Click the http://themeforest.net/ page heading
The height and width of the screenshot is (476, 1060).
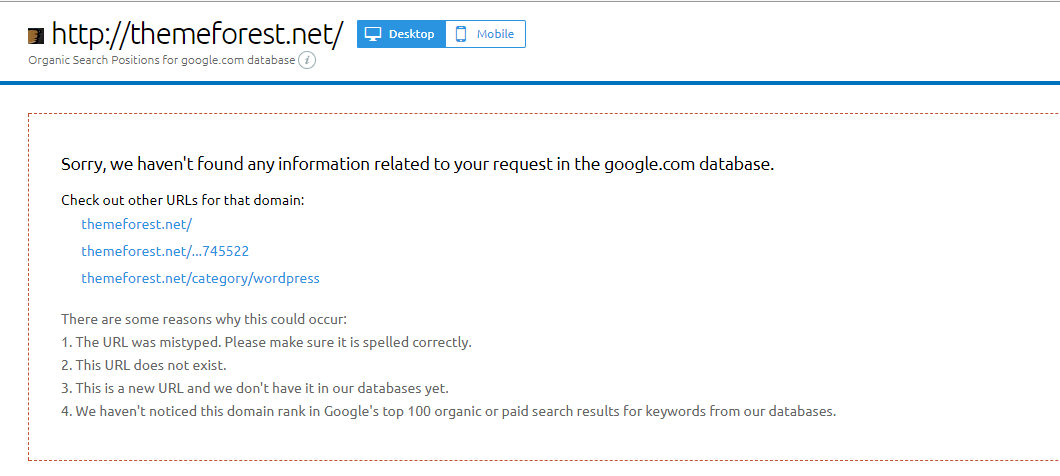coord(197,34)
